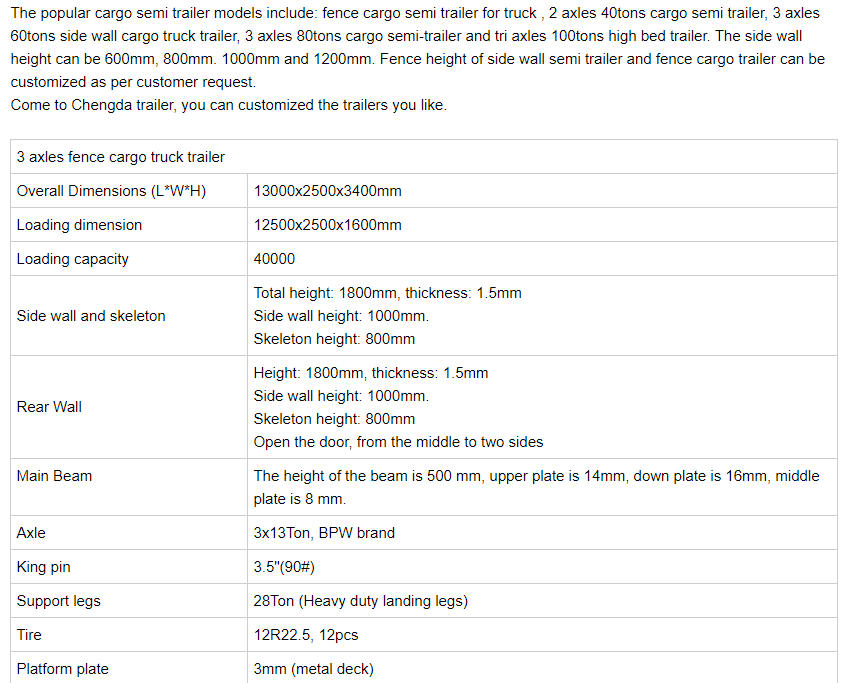Screen dimensions: 849x683
Task: Click the 'Loading capacity' label cell
Action: [73, 259]
